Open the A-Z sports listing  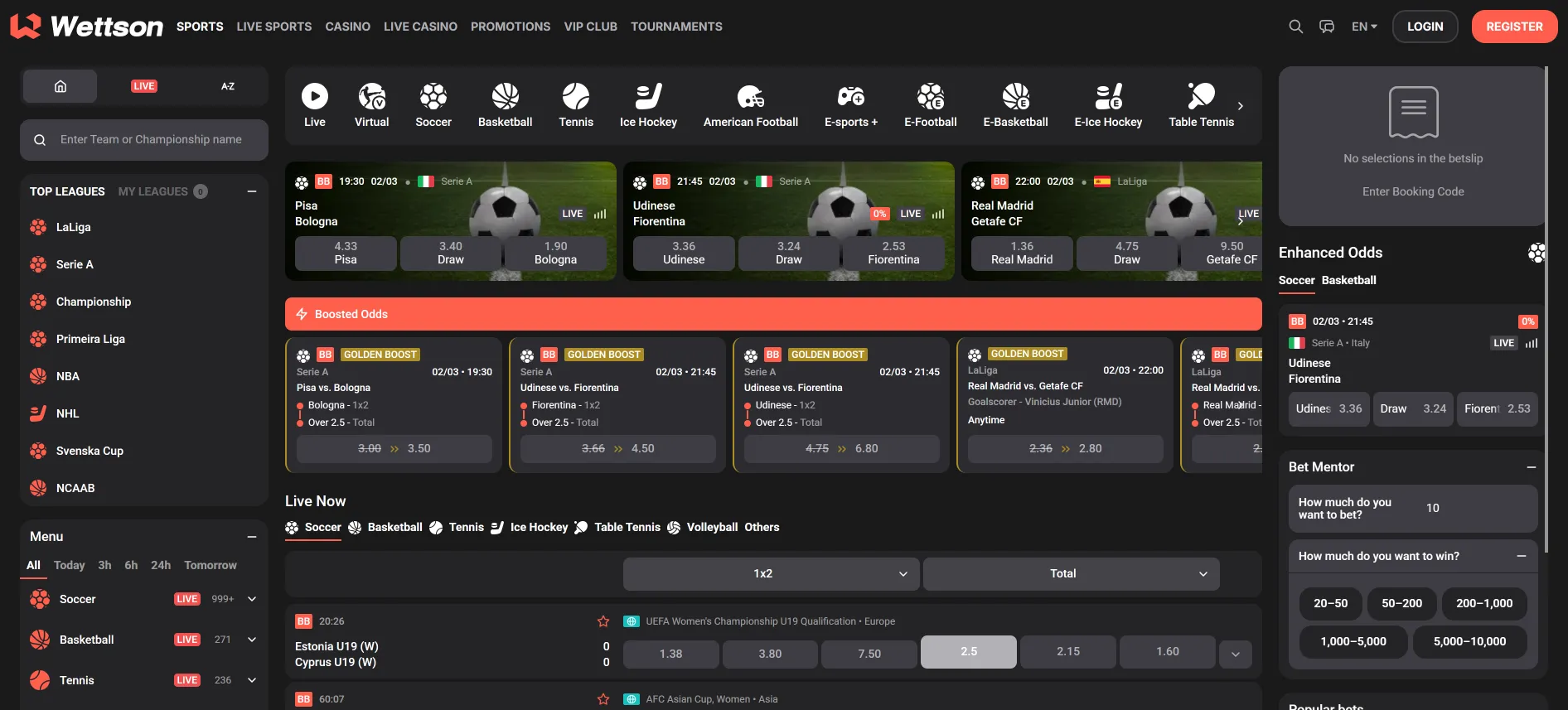[x=228, y=86]
